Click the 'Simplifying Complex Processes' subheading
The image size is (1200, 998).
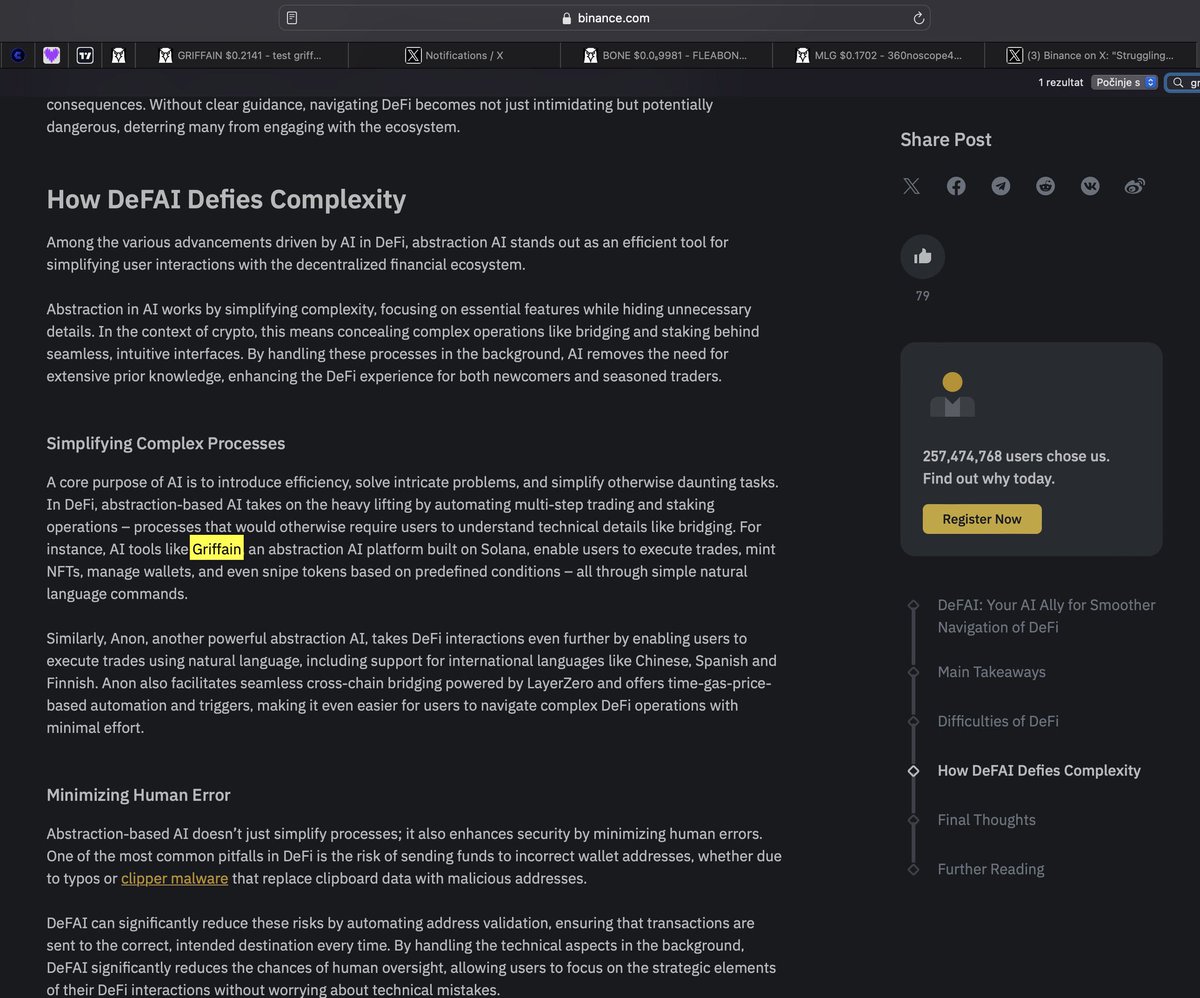[166, 444]
